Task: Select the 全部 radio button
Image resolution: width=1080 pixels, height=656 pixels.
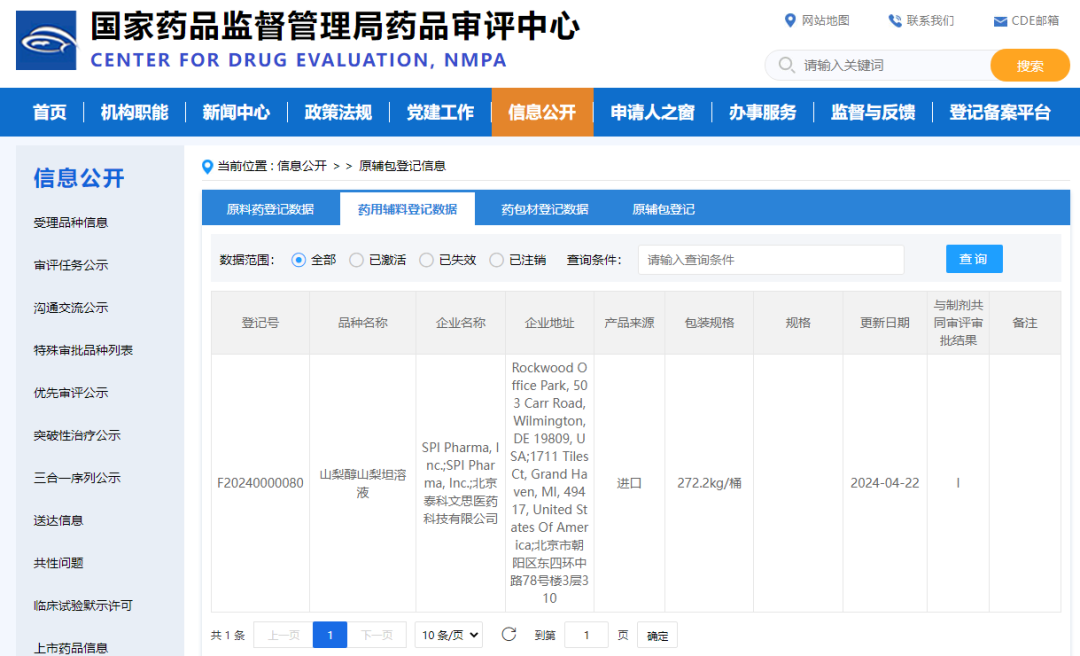Action: (x=298, y=260)
